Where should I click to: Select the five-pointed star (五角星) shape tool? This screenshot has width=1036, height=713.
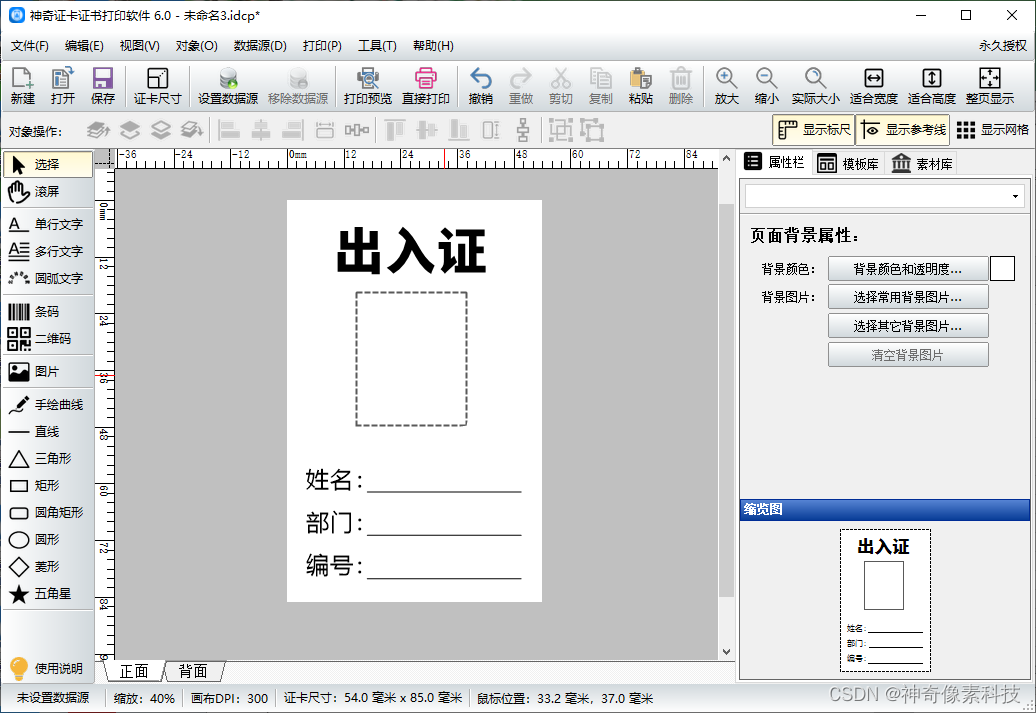(48, 594)
